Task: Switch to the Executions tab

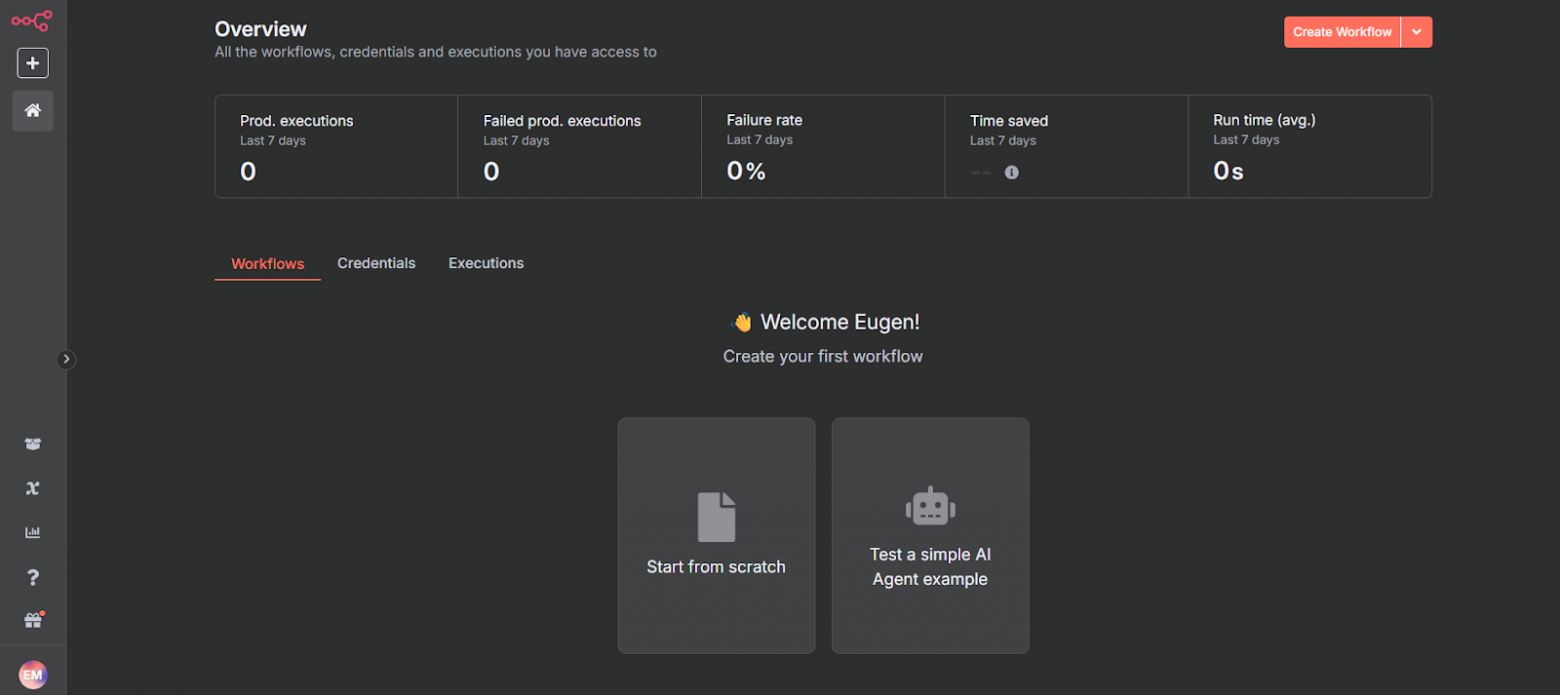Action: pyautogui.click(x=486, y=263)
